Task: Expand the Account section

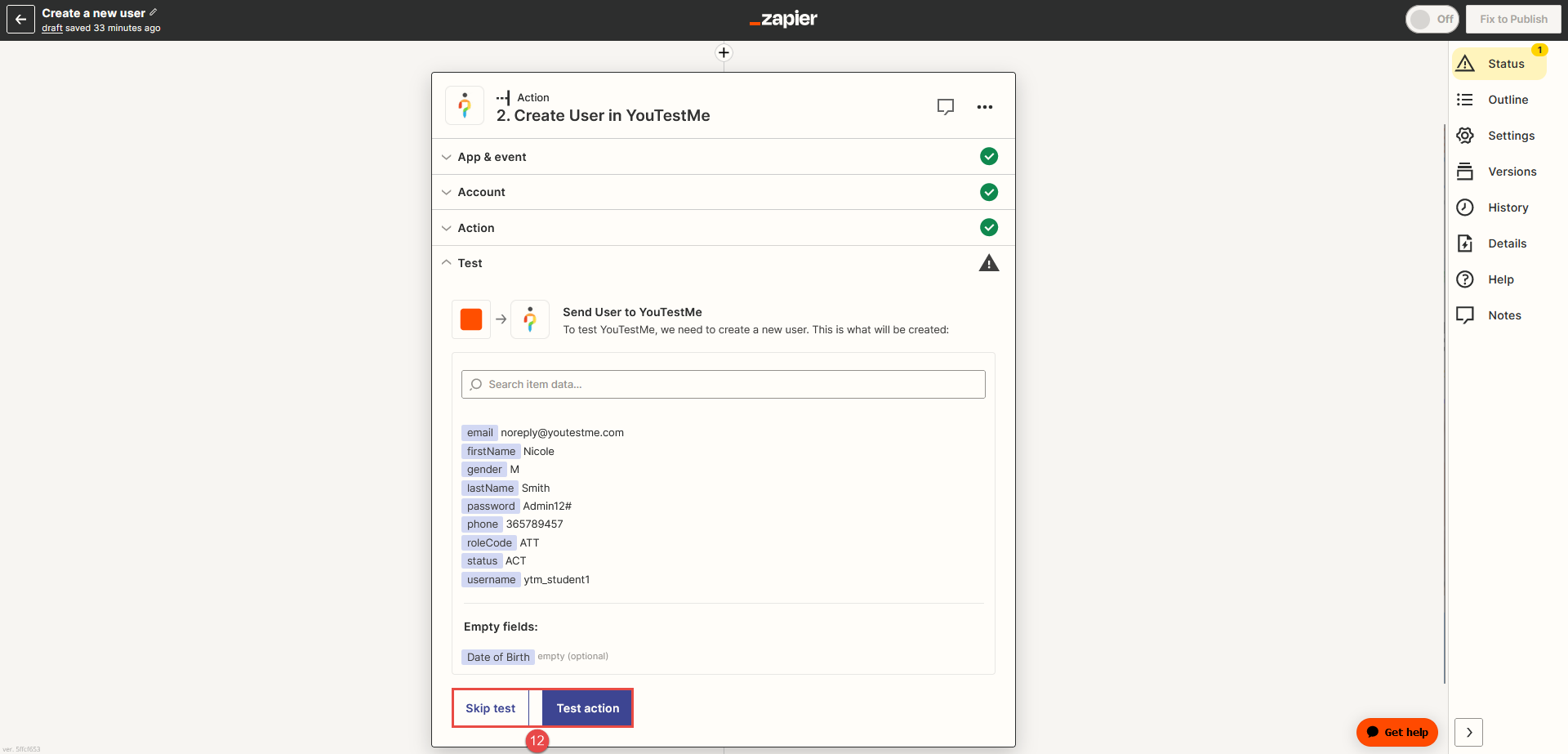Action: 723,192
